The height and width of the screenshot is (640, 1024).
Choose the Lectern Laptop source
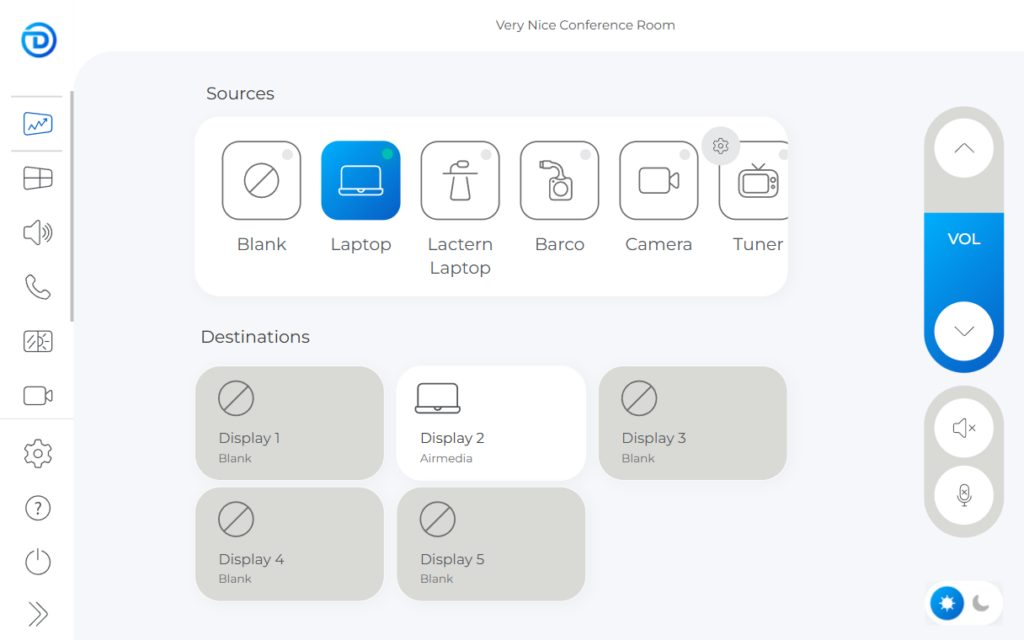(x=460, y=181)
